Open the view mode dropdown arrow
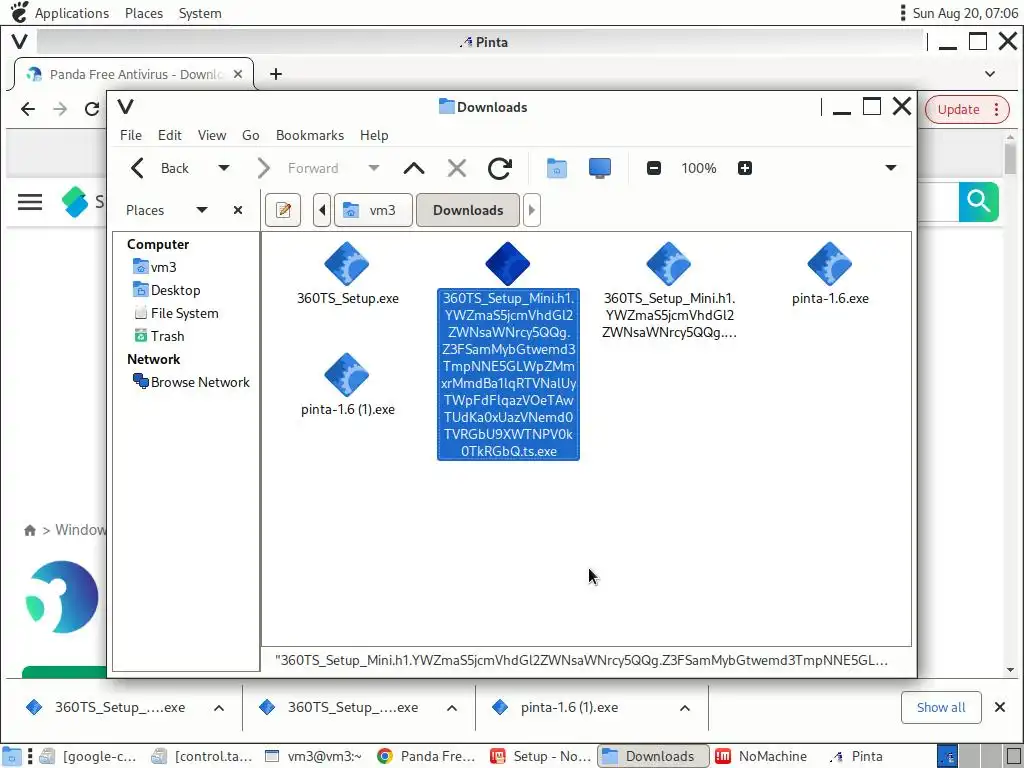The width and height of the screenshot is (1024, 768). [890, 168]
